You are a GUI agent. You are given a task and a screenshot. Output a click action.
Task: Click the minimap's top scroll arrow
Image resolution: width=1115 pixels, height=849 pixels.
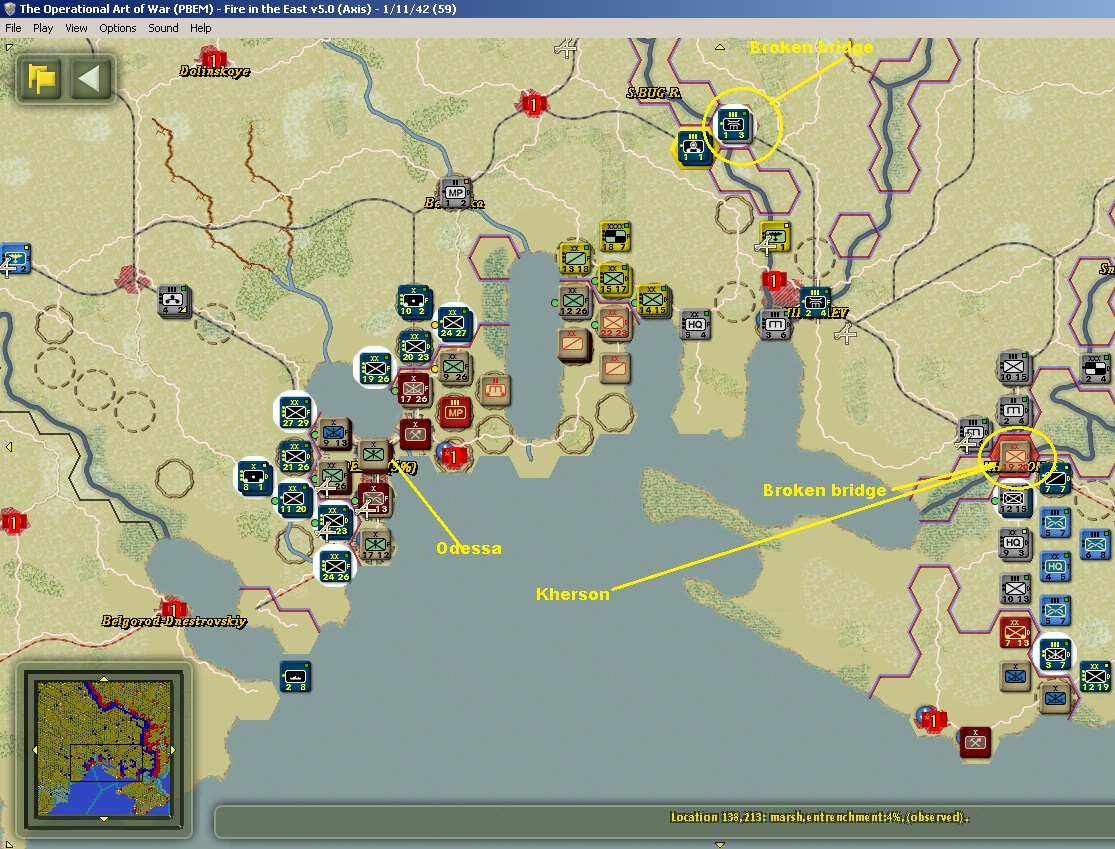tap(104, 679)
